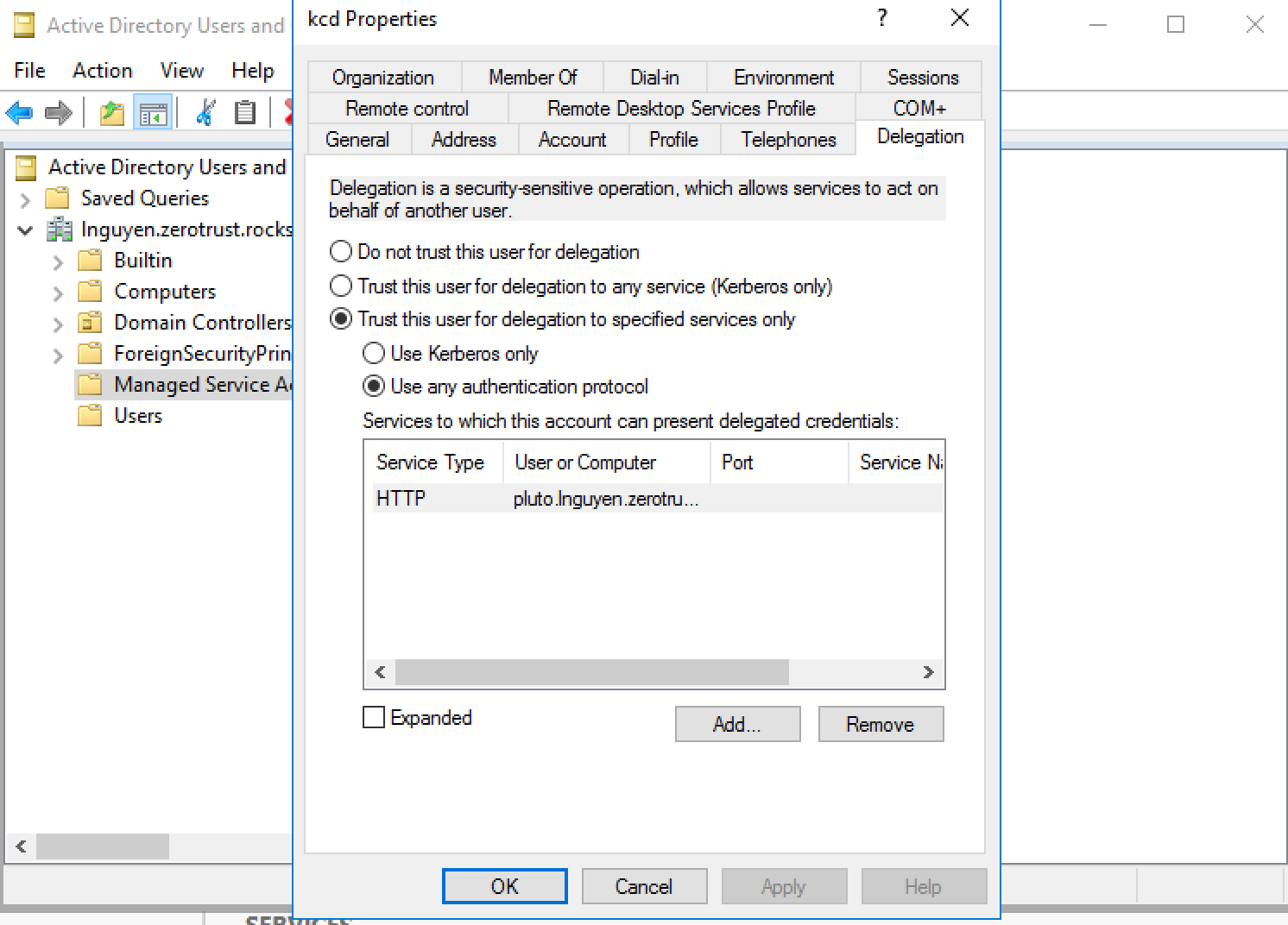
Task: Select the Managed Service Accounts folder icon
Action: (x=90, y=385)
